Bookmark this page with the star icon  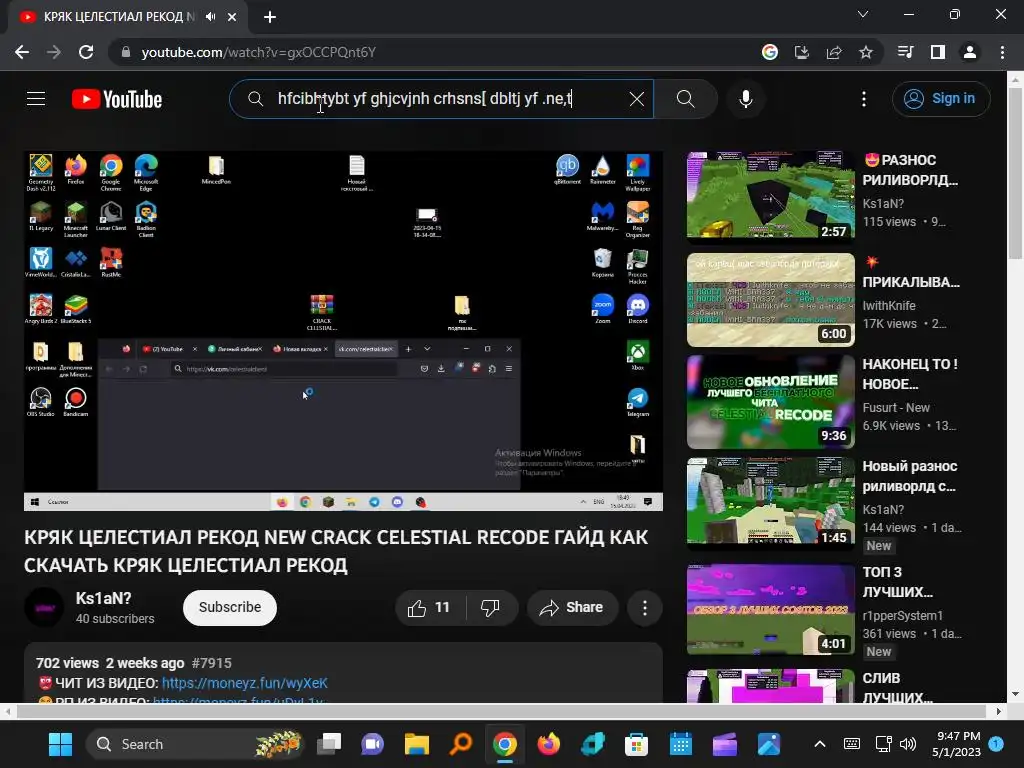click(x=866, y=52)
